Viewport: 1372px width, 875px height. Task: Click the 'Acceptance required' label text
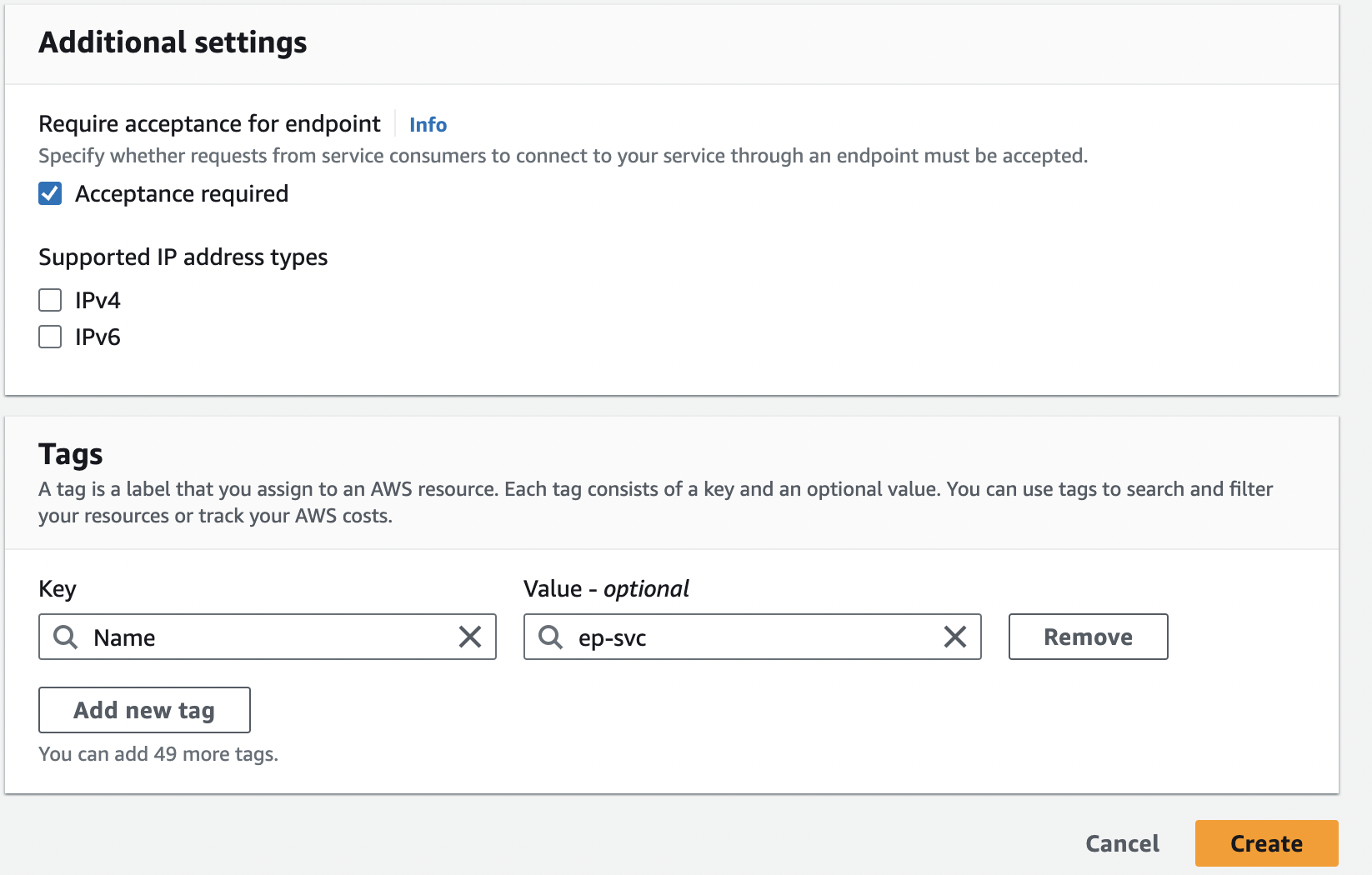(x=182, y=194)
